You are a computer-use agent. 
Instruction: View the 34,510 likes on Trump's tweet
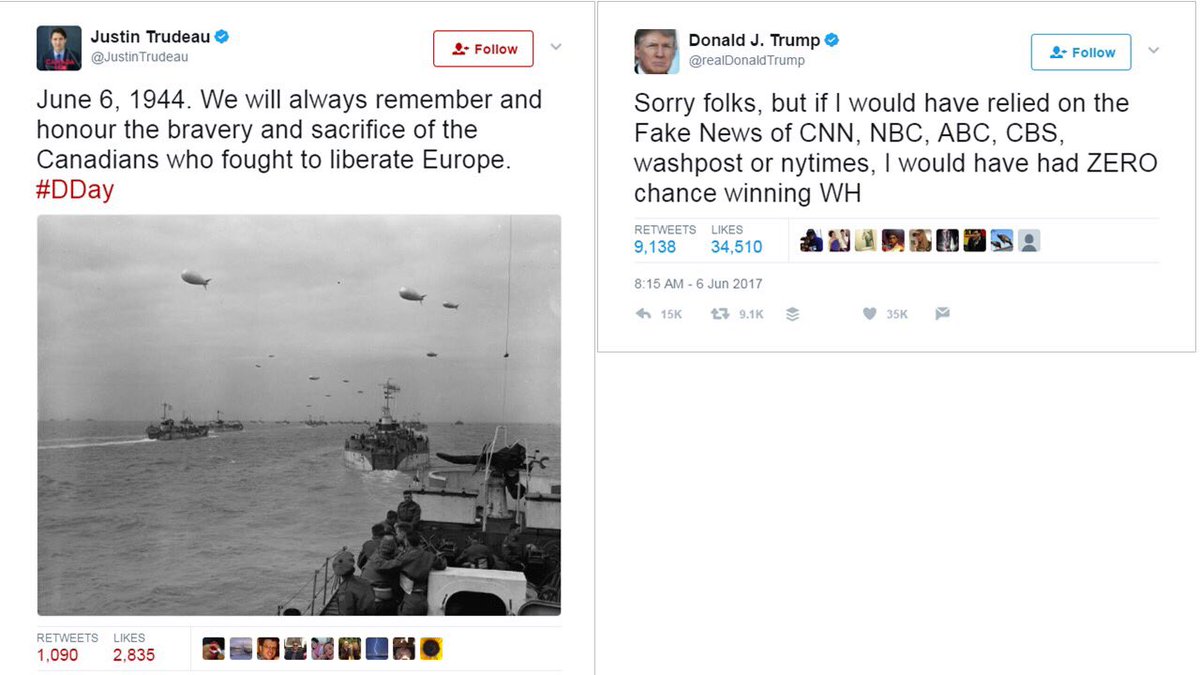pyautogui.click(x=736, y=247)
